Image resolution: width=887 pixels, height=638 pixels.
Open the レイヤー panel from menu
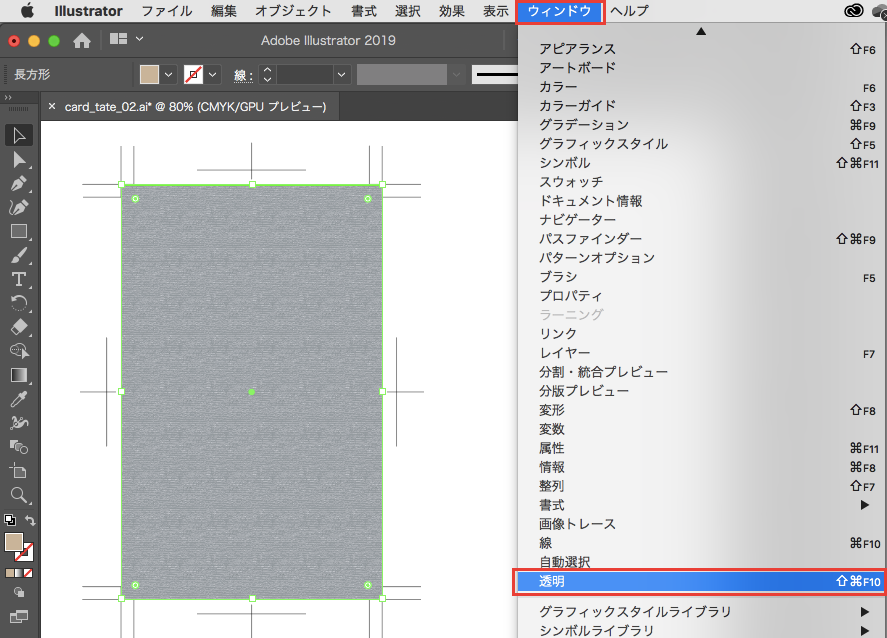click(565, 353)
